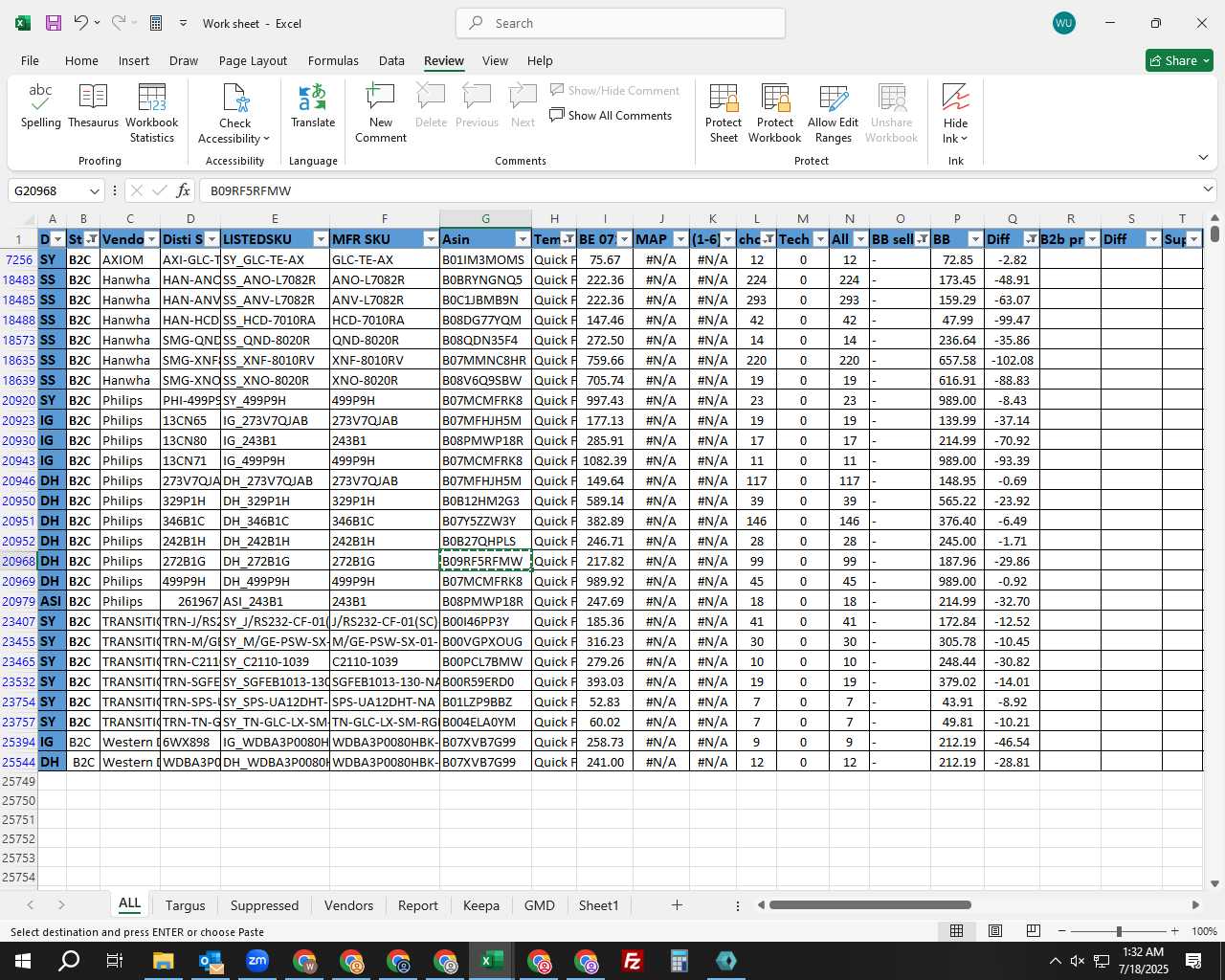Click the Share button
Screen dimensions: 1225x980
coord(1179,60)
